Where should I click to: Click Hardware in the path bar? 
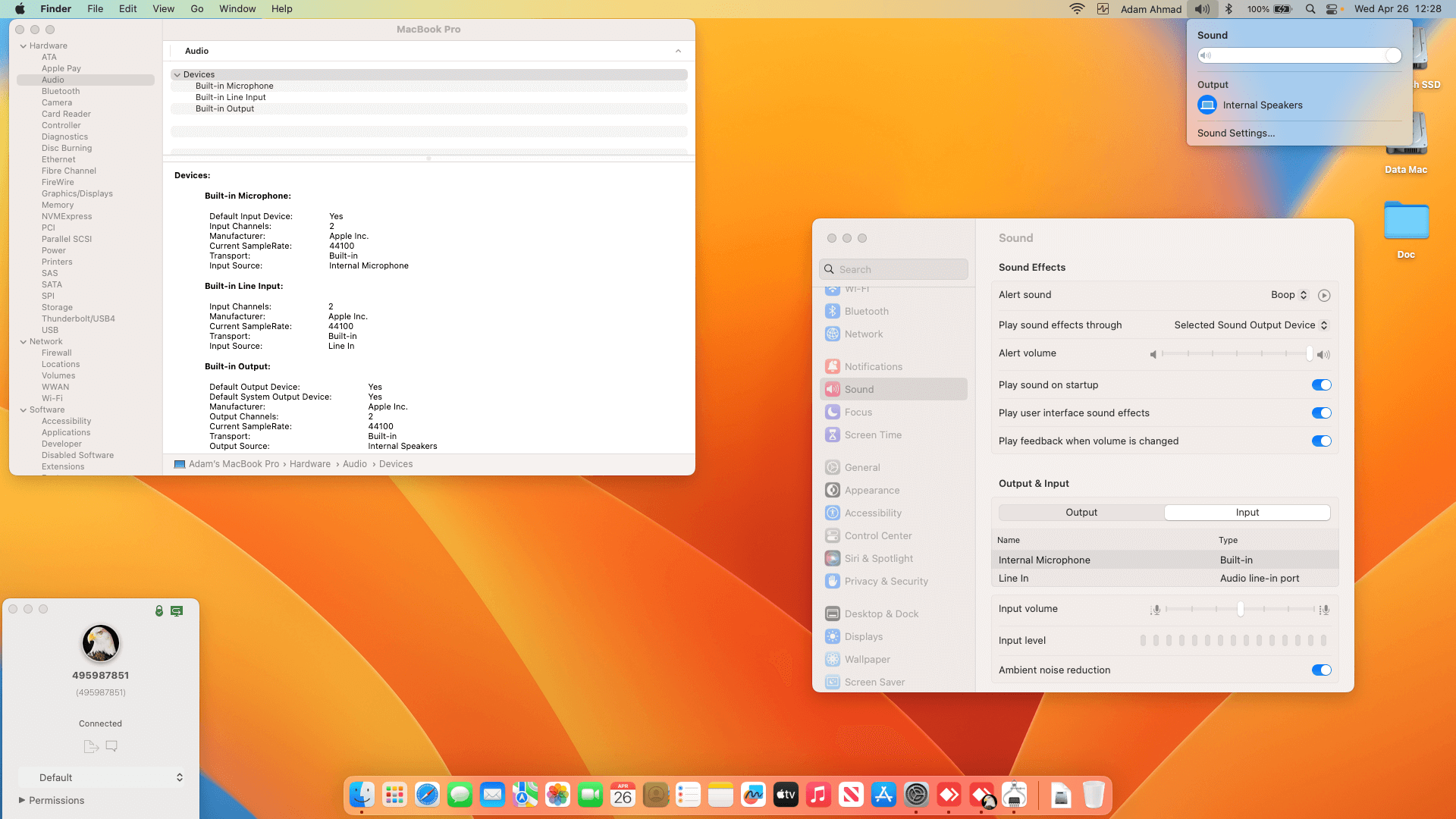[310, 464]
